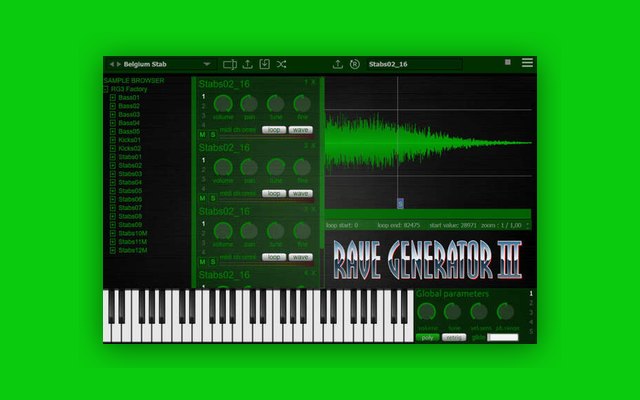Click the small square icon near menu
Image resolution: width=640 pixels, height=400 pixels.
(x=508, y=62)
